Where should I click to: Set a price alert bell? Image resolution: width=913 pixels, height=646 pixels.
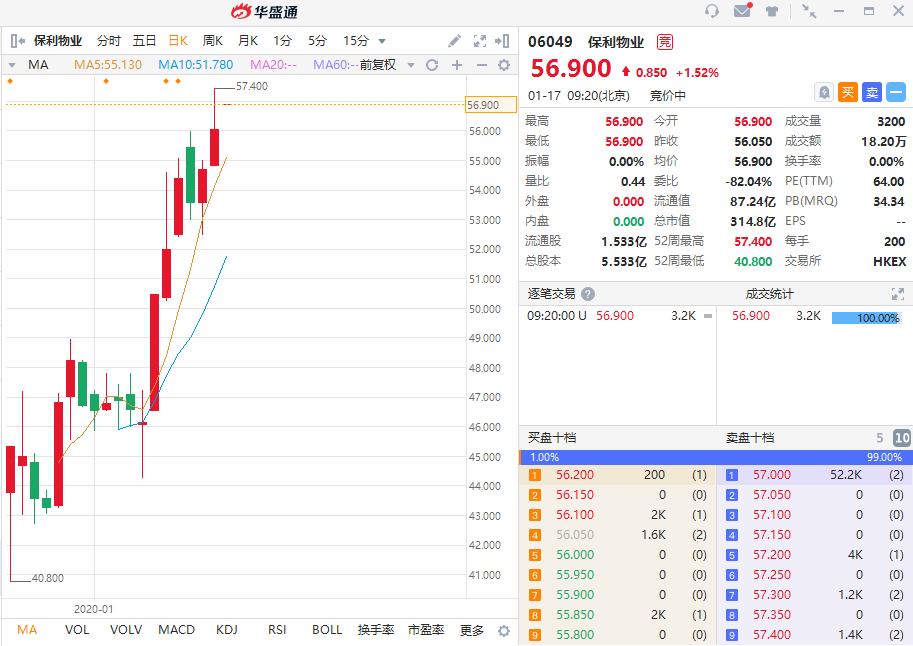pos(824,92)
